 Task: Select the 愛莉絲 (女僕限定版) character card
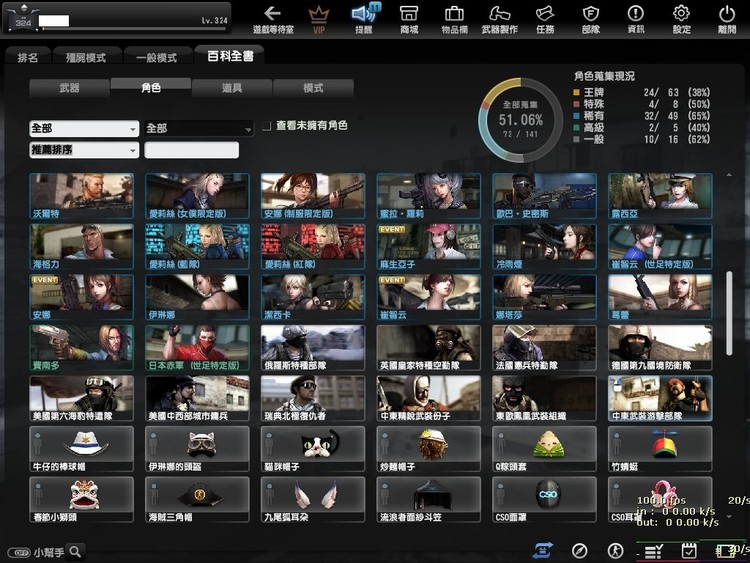pos(197,196)
